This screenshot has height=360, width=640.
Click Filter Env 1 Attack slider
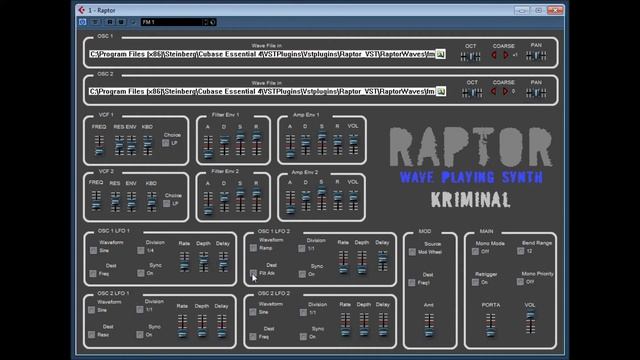[x=208, y=146]
